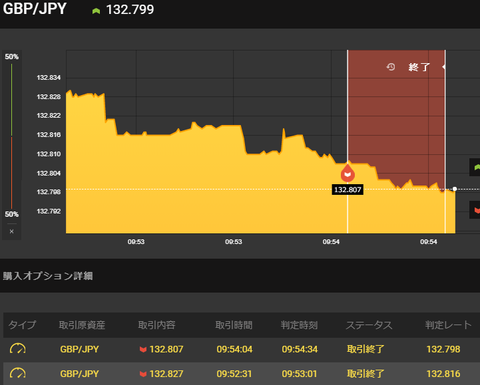Viewport: 480px width, 385px height.
Task: Click the trader sentiment vertical bar
Action: point(12,136)
